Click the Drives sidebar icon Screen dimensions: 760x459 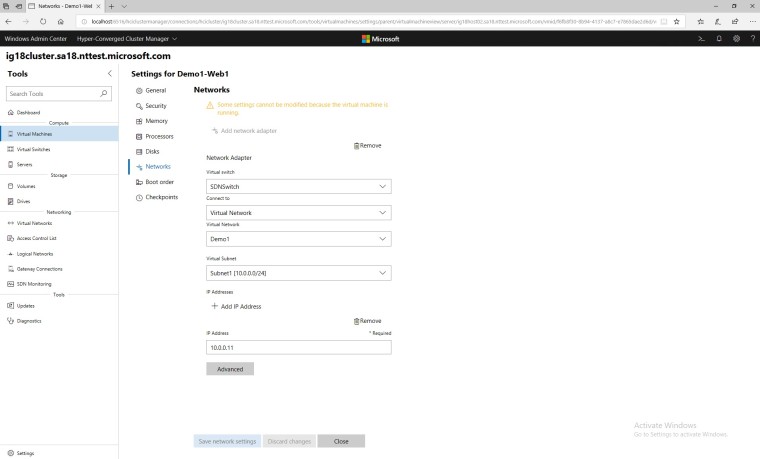[11, 201]
